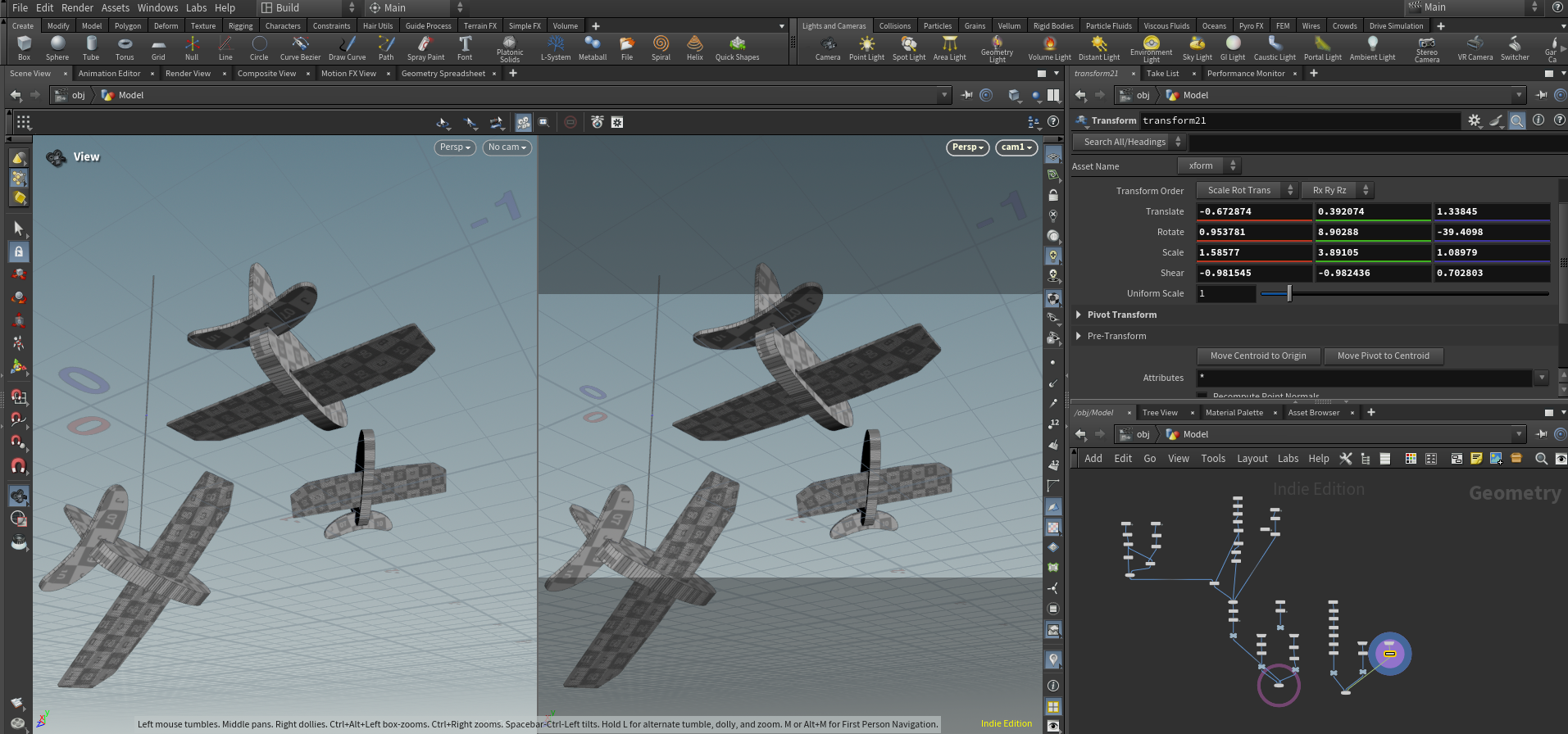The image size is (1568, 734).
Task: Open the No cam camera menu
Action: pyautogui.click(x=507, y=147)
